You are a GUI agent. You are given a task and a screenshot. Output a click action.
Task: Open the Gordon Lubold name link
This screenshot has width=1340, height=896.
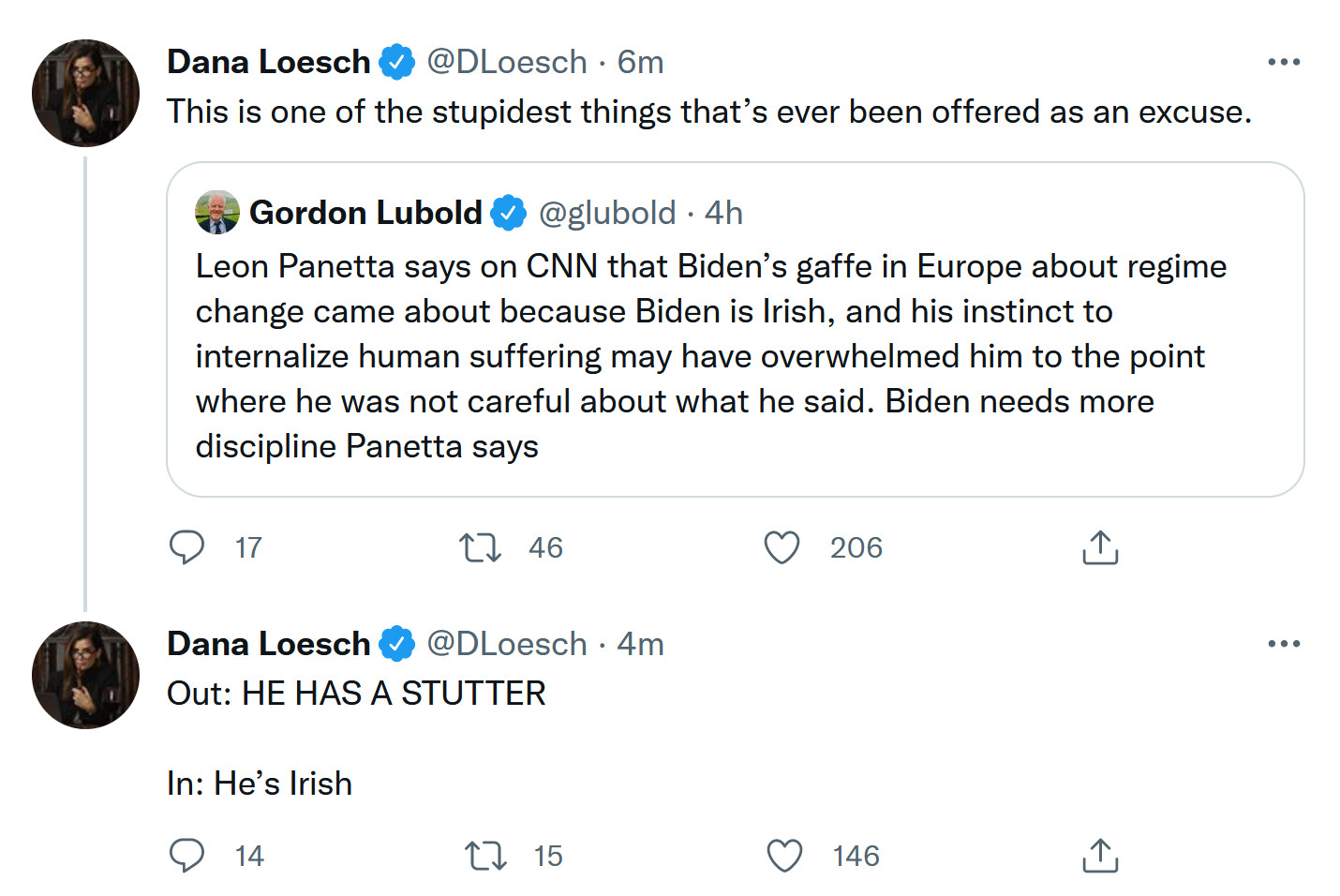(365, 213)
